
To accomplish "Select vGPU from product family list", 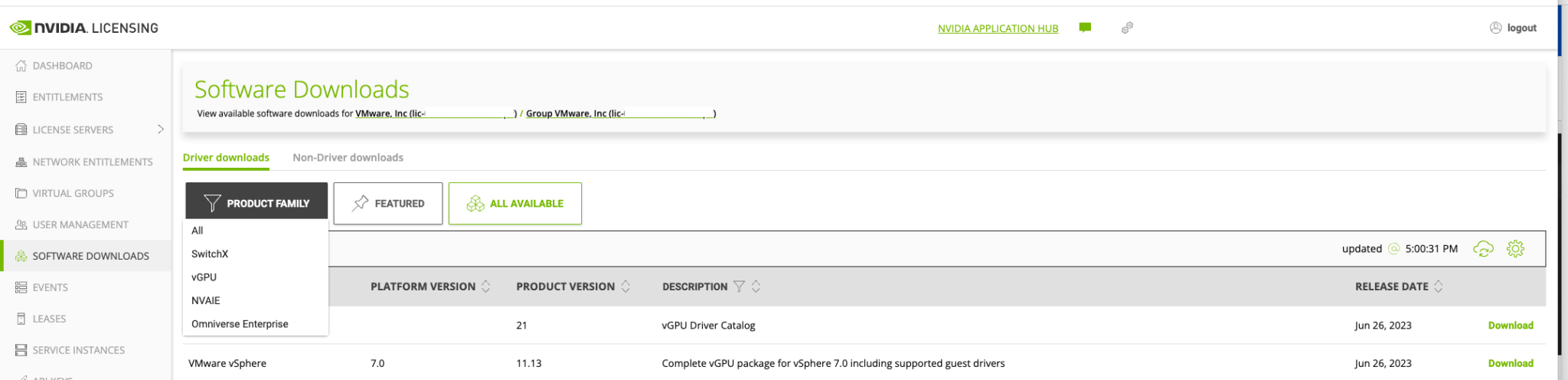I will coord(204,277).
